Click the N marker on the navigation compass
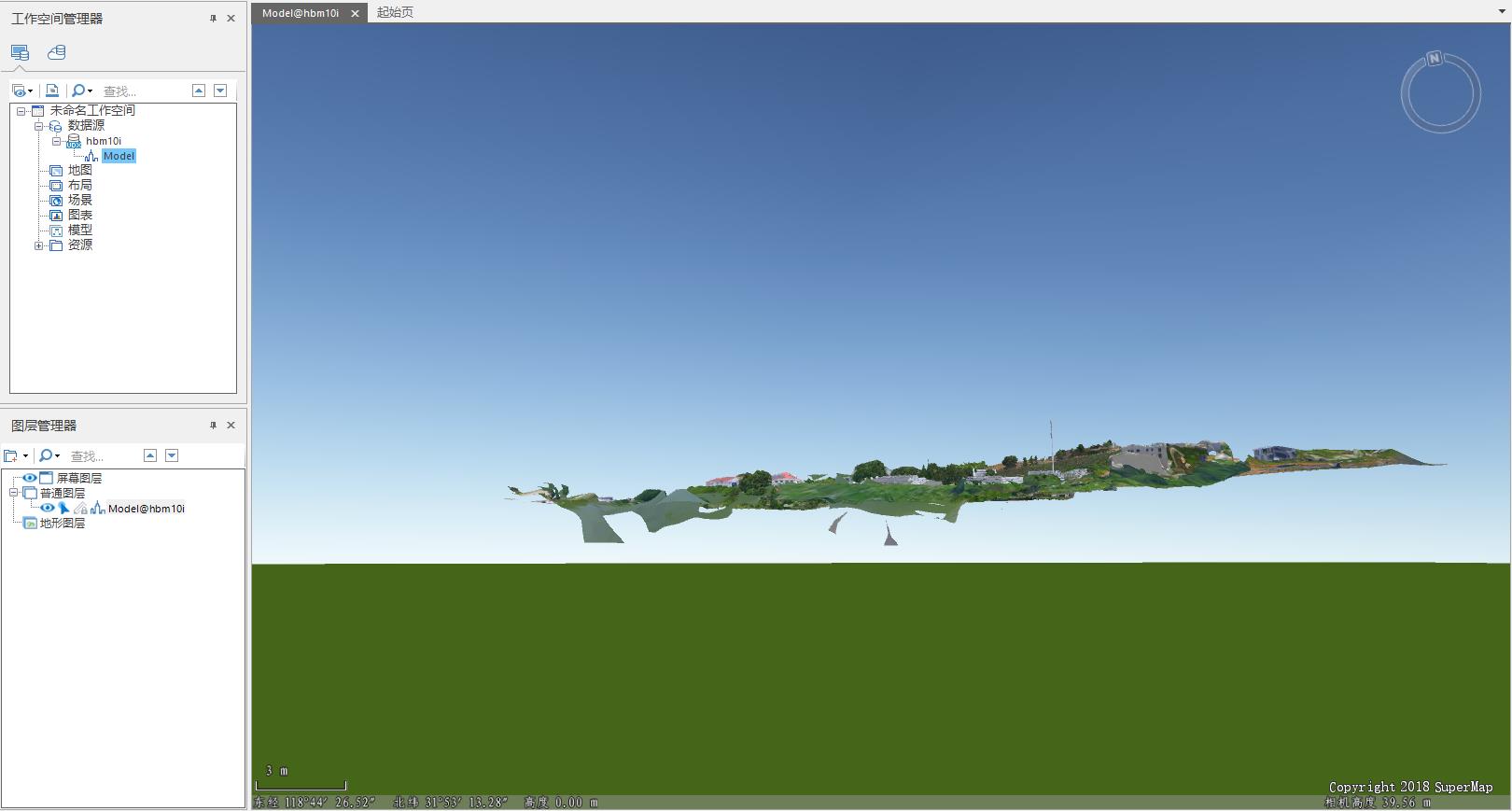The image size is (1512, 811). (x=1435, y=59)
